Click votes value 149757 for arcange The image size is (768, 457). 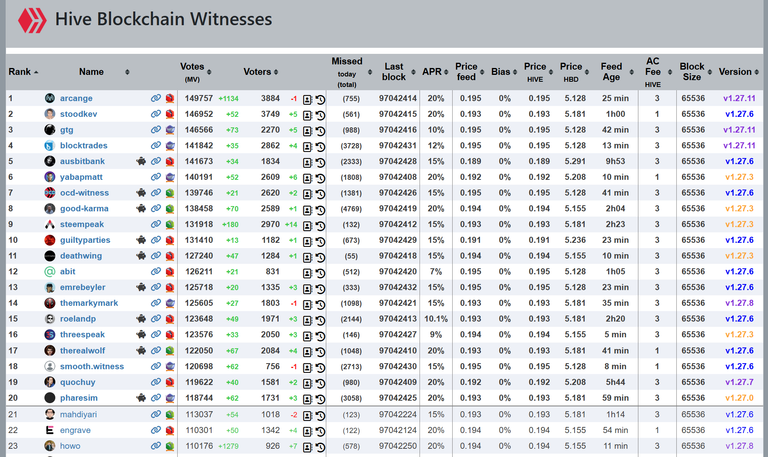pos(198,98)
